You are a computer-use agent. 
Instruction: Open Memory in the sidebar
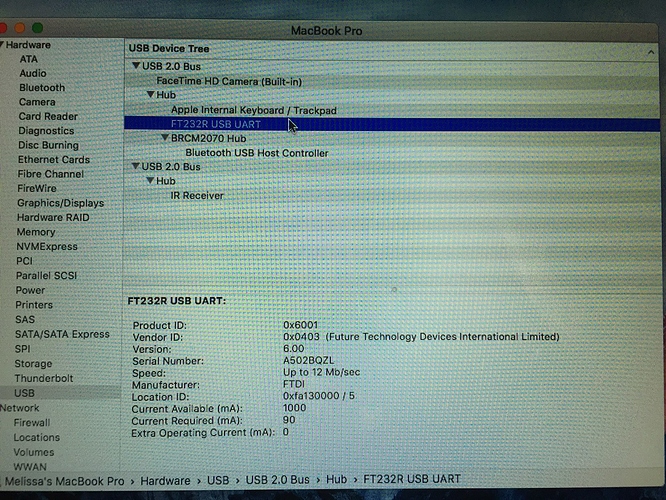click(x=36, y=232)
